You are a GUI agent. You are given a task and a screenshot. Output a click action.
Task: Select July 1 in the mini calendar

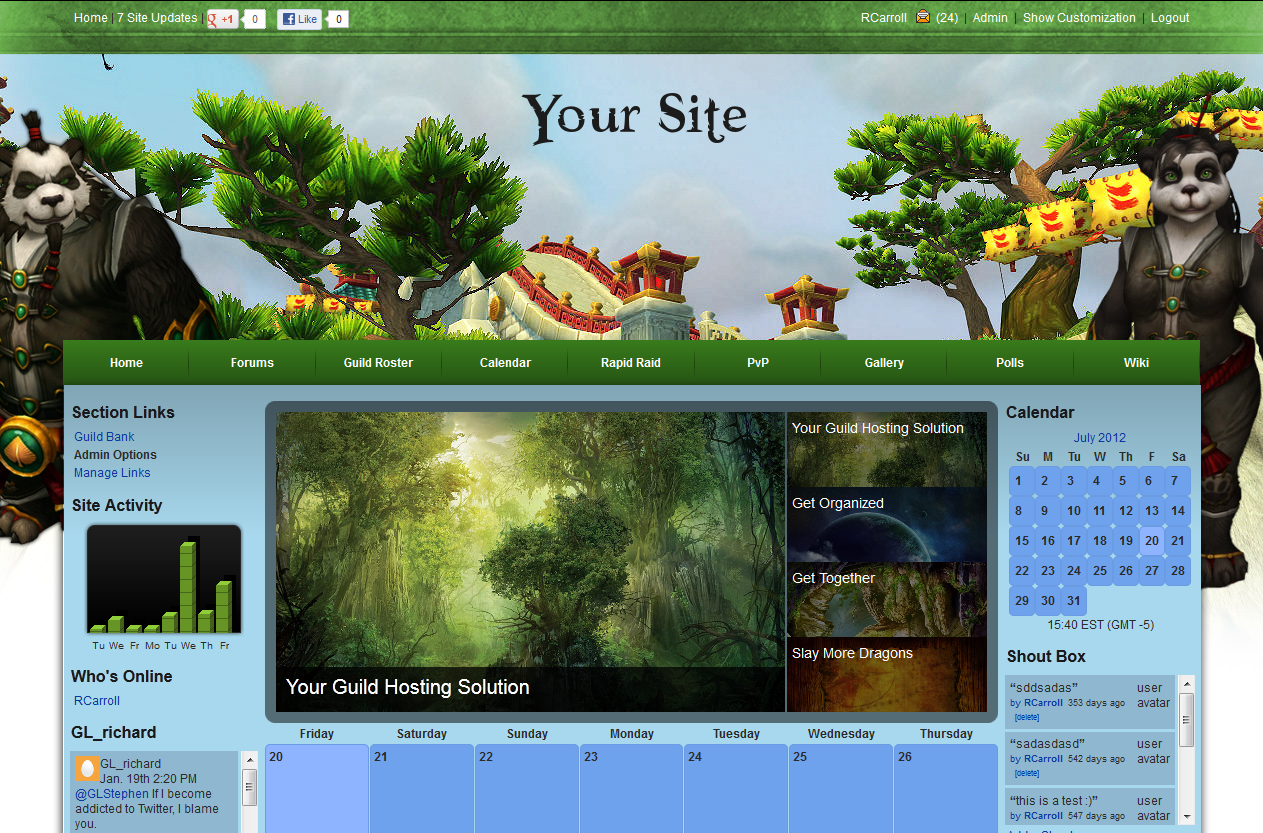point(1022,481)
